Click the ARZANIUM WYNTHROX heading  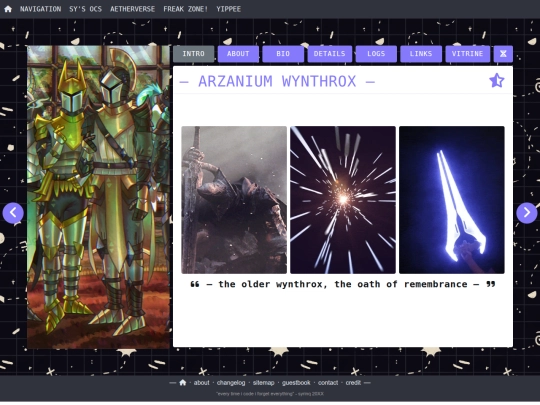coord(277,82)
